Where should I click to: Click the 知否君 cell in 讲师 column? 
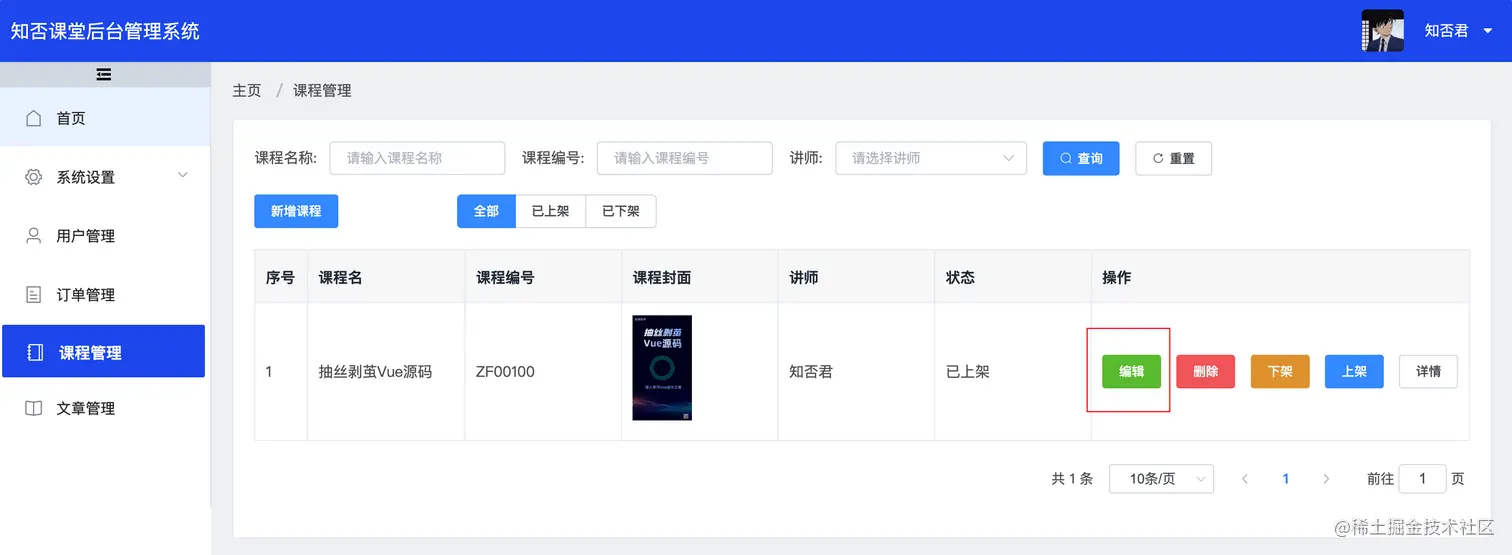coord(811,372)
